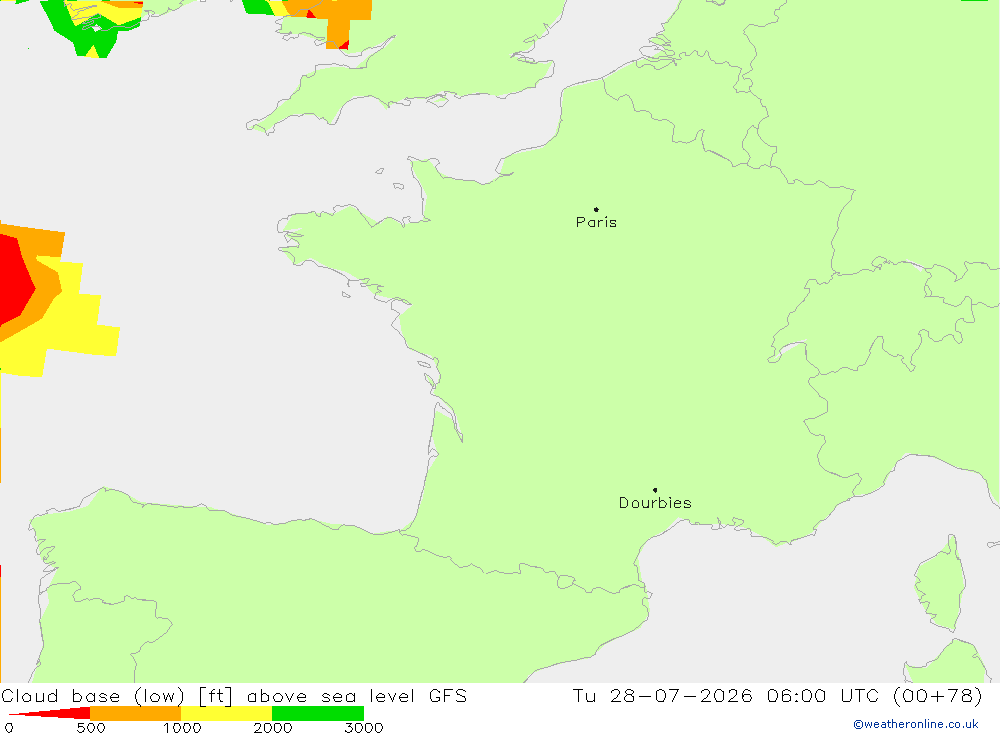Select the orange 500-1000 ft legend swatch

pyautogui.click(x=136, y=713)
